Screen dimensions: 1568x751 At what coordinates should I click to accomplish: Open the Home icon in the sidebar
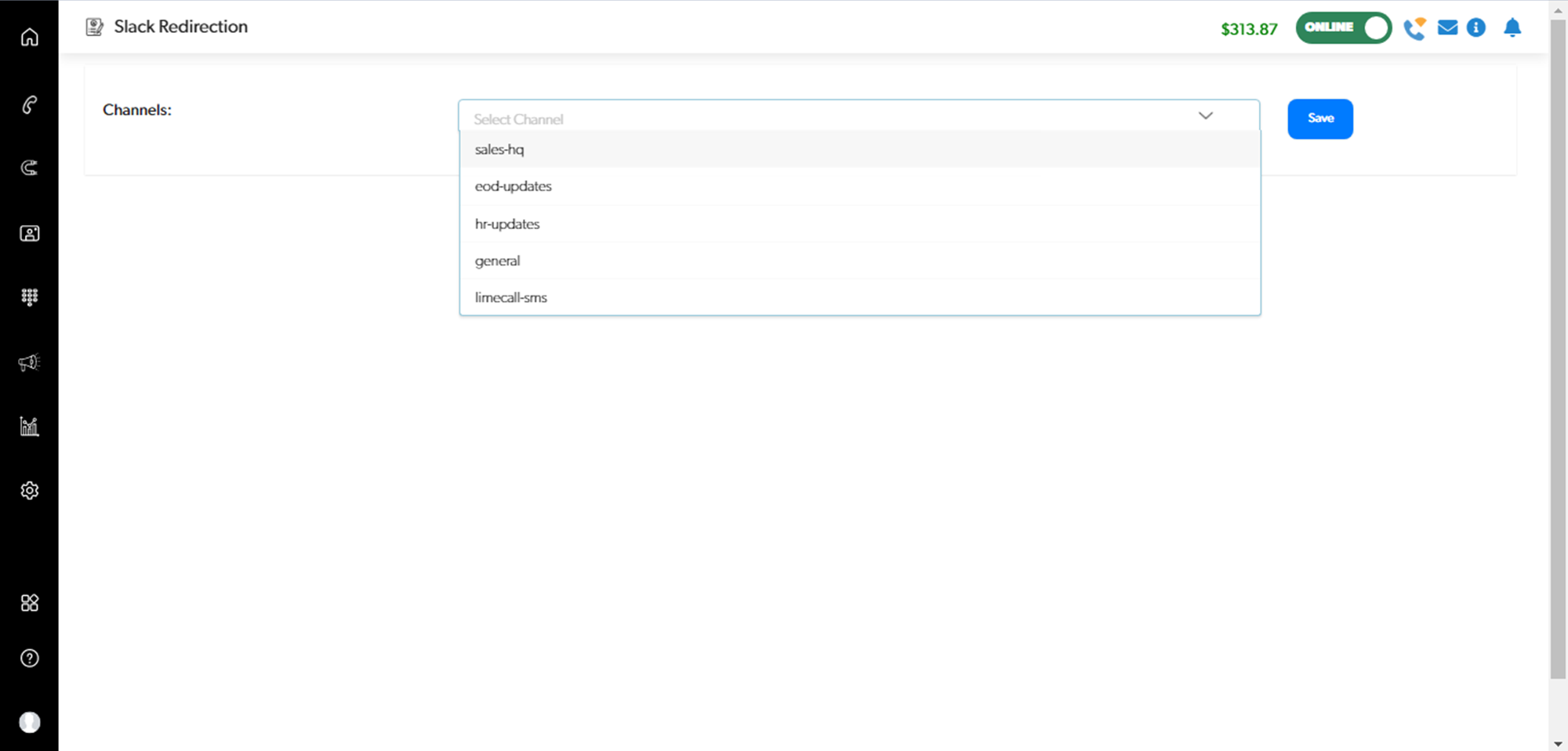pyautogui.click(x=29, y=37)
